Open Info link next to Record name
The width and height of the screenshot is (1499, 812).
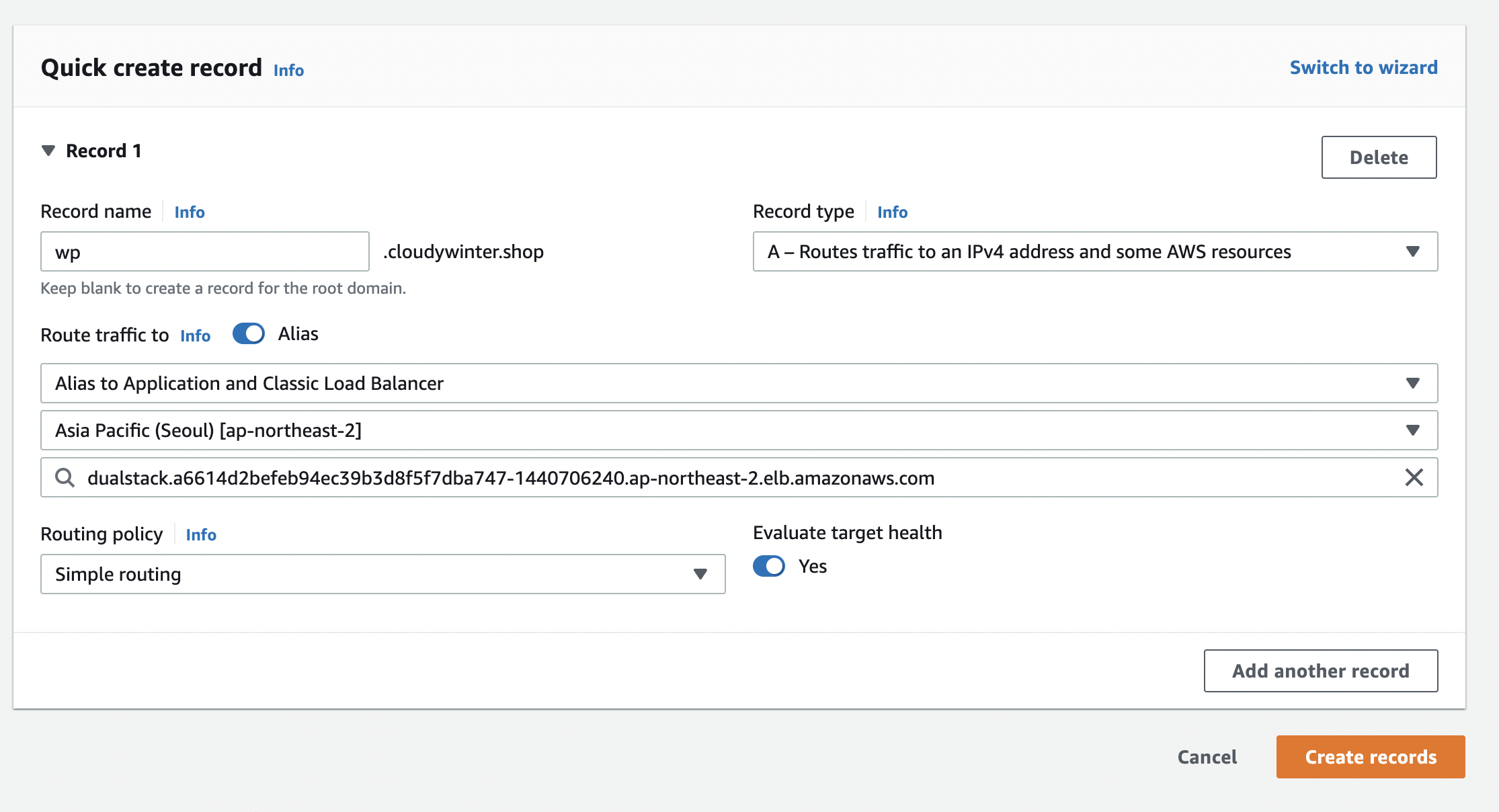pyautogui.click(x=190, y=212)
